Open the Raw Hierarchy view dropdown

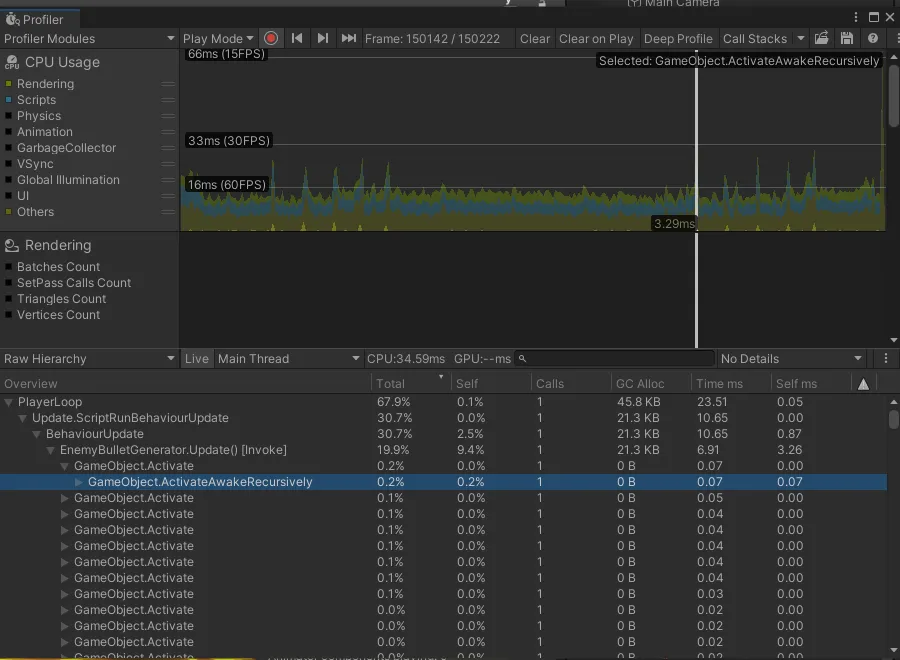tap(89, 358)
